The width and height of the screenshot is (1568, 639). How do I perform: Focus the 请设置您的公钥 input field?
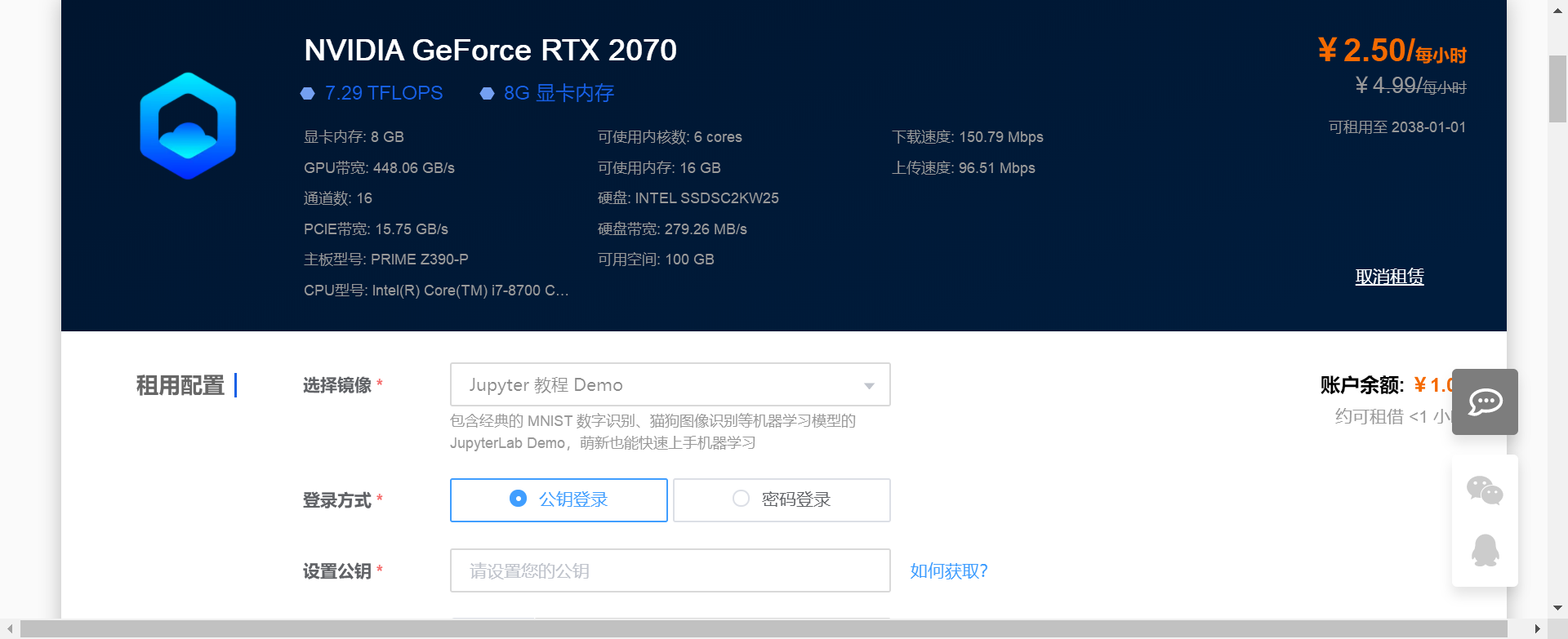[x=670, y=570]
